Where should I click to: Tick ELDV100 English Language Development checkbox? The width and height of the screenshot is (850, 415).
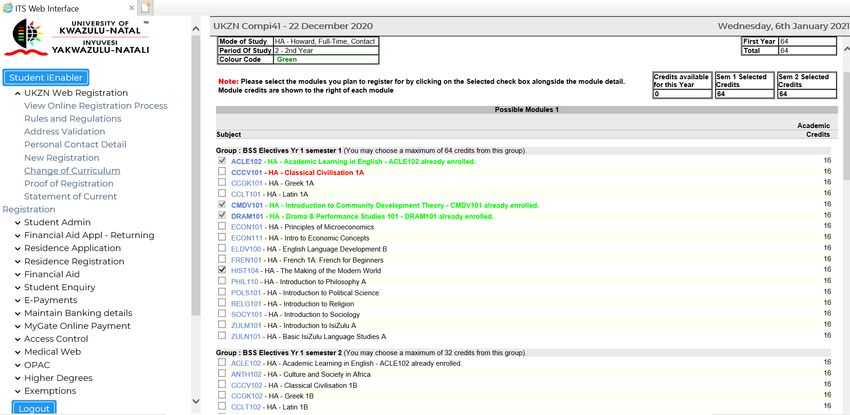tap(222, 248)
